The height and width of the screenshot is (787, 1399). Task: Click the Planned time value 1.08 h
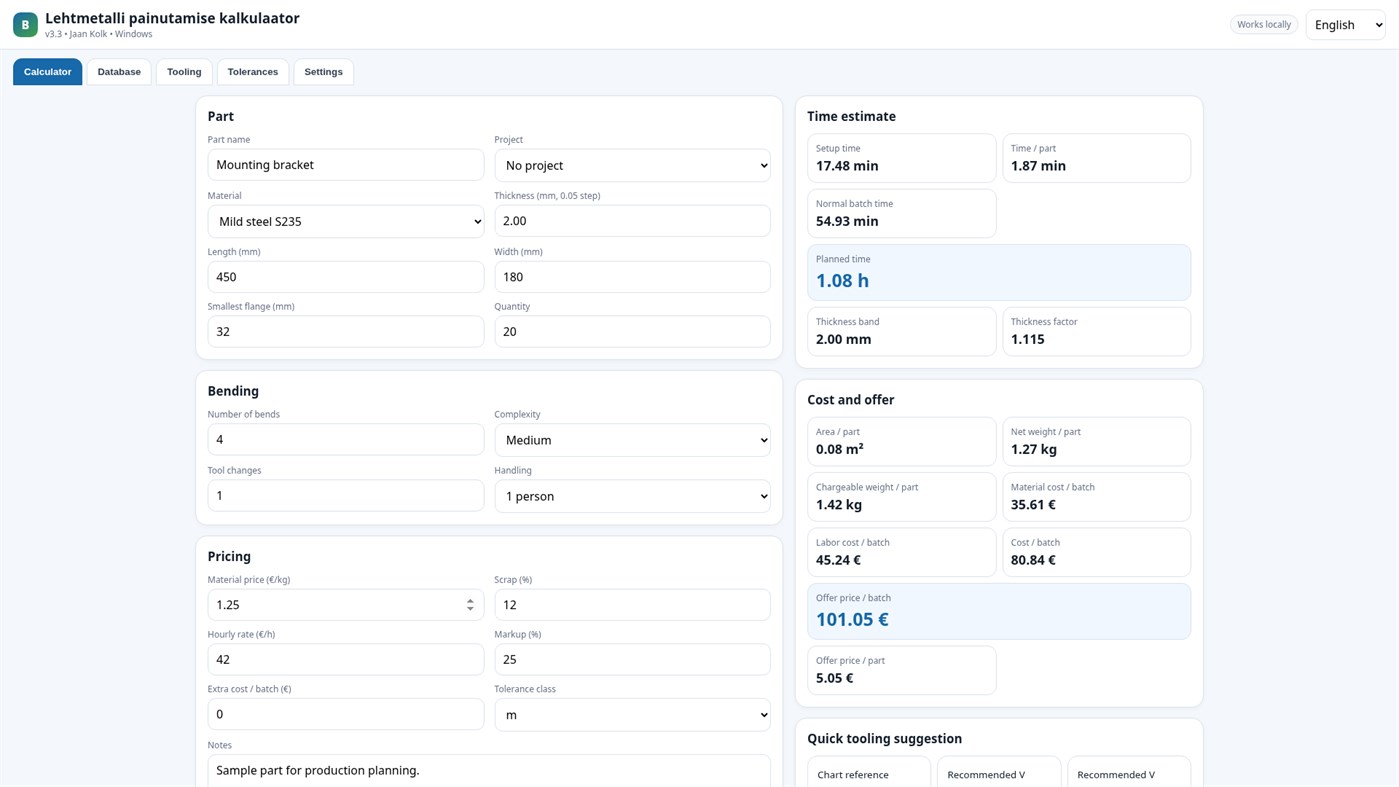842,281
